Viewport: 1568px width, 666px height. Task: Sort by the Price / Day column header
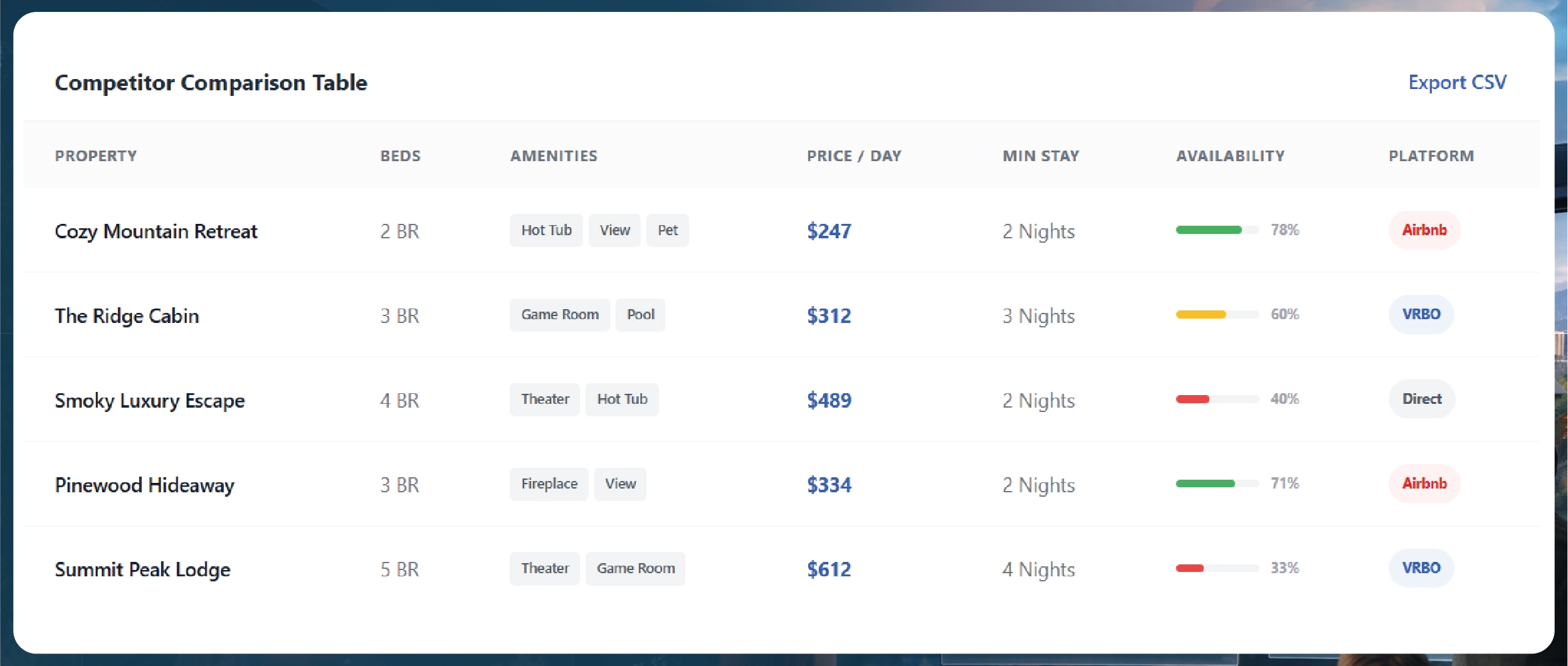click(853, 156)
